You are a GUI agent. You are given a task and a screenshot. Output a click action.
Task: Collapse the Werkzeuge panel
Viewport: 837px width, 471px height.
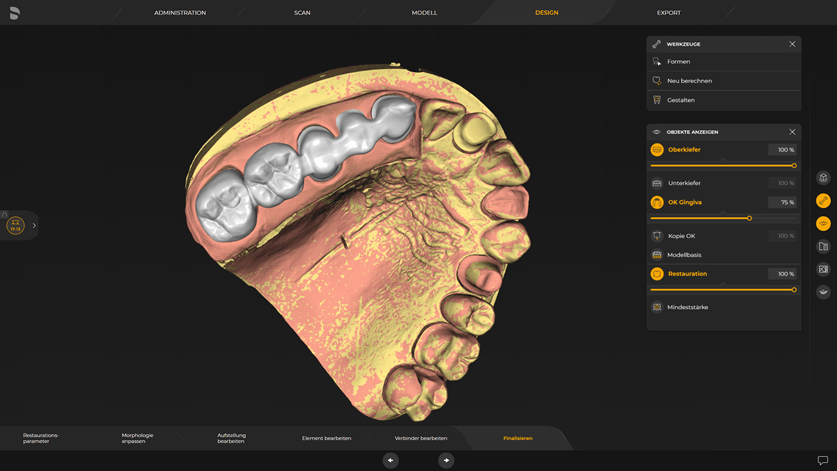pyautogui.click(x=792, y=44)
